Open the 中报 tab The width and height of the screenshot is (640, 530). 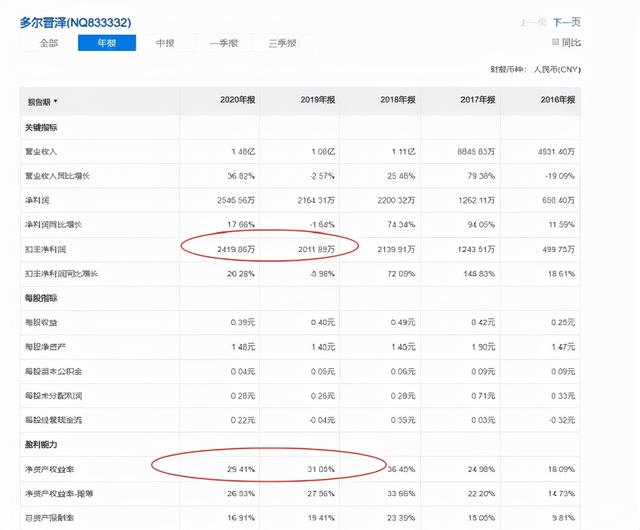pyautogui.click(x=165, y=43)
